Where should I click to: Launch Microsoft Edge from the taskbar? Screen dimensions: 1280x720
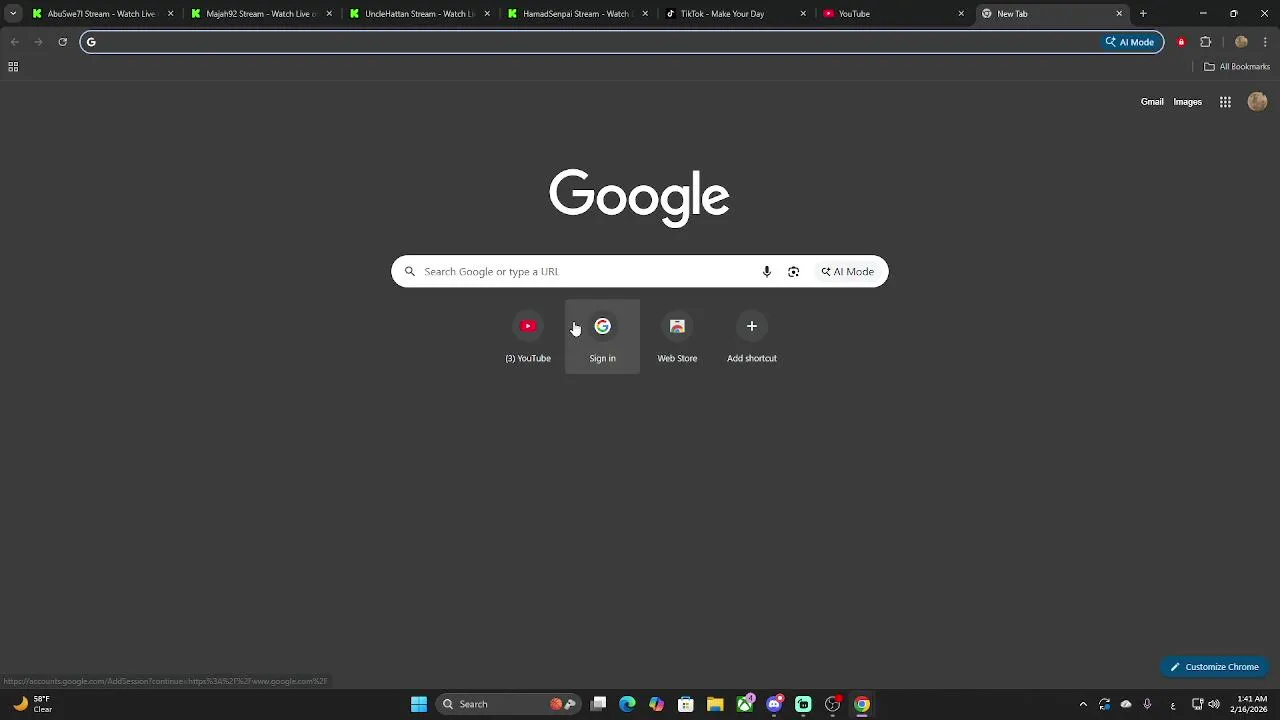tap(627, 704)
